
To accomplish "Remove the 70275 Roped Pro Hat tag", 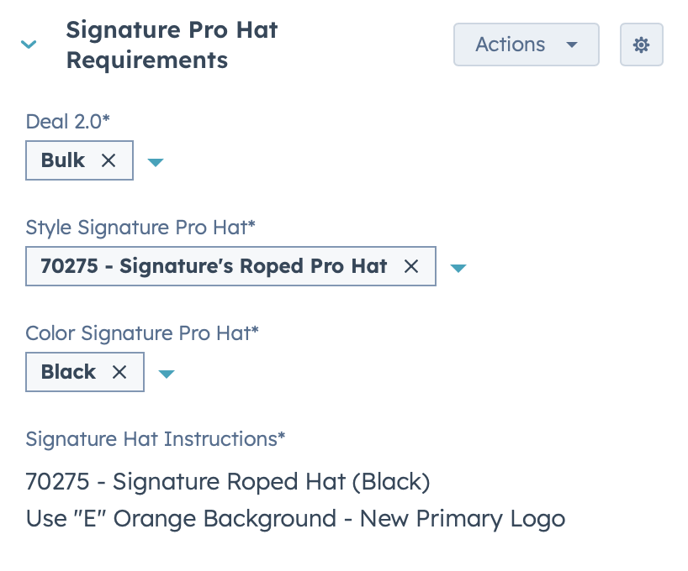I will (410, 266).
